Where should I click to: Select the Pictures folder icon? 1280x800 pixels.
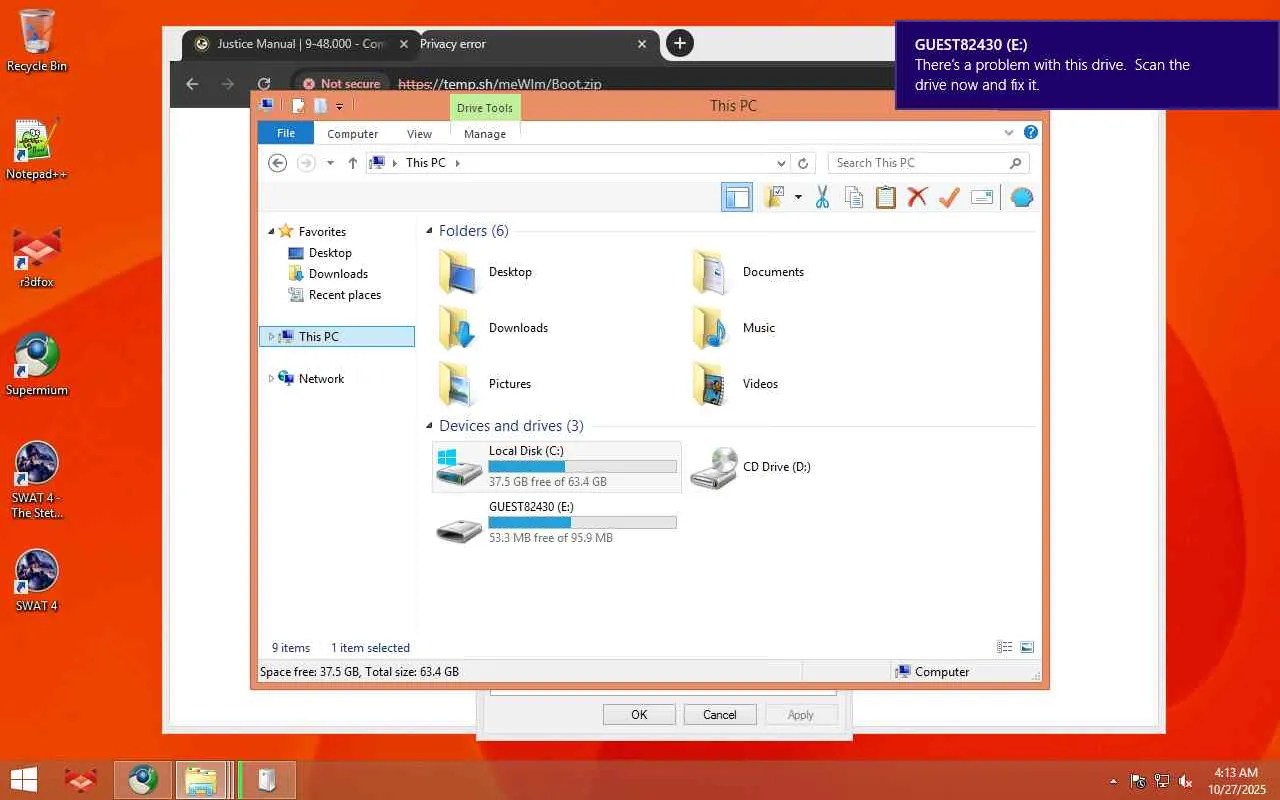pyautogui.click(x=458, y=384)
